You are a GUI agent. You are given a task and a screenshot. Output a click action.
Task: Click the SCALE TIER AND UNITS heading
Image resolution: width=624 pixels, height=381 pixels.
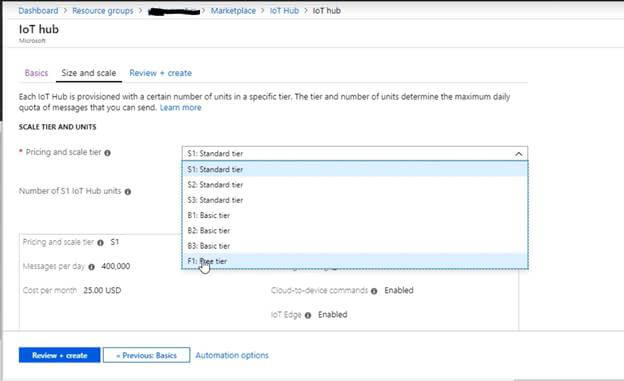point(57,127)
